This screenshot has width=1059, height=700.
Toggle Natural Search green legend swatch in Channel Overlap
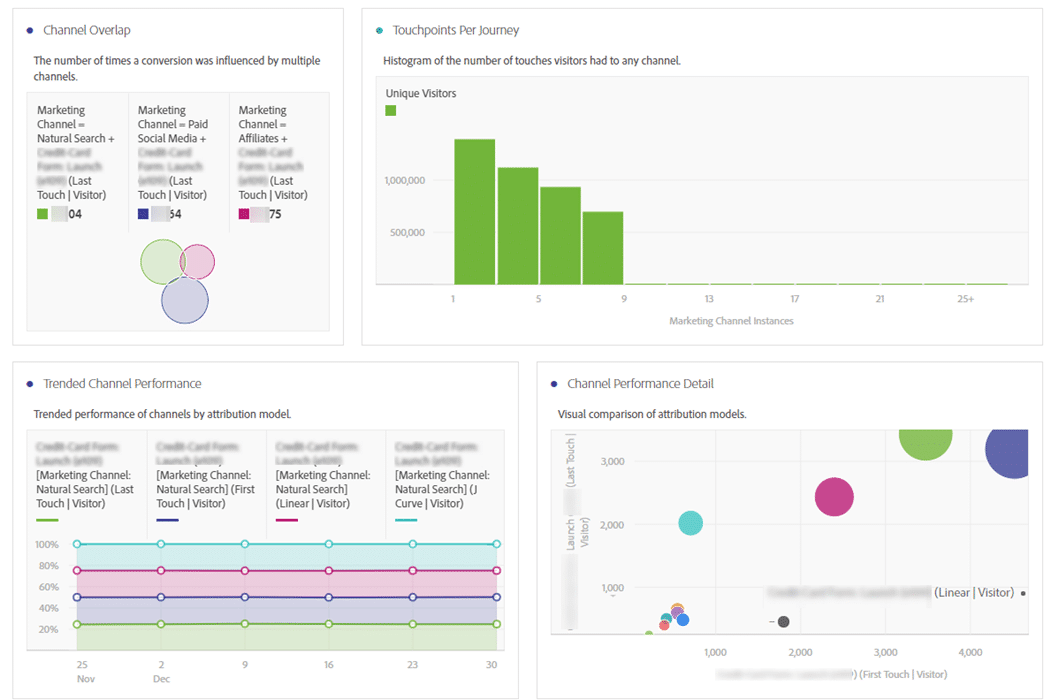click(x=42, y=214)
